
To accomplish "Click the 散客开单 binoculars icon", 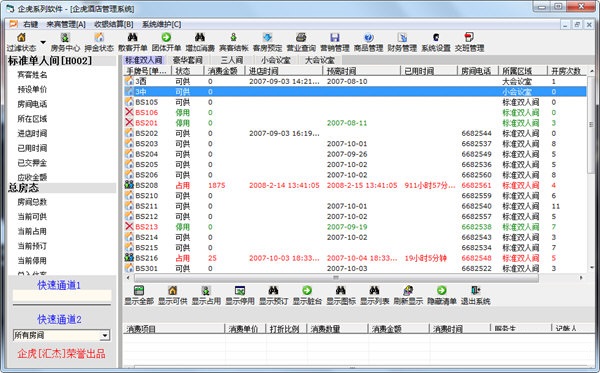I will coord(132,37).
